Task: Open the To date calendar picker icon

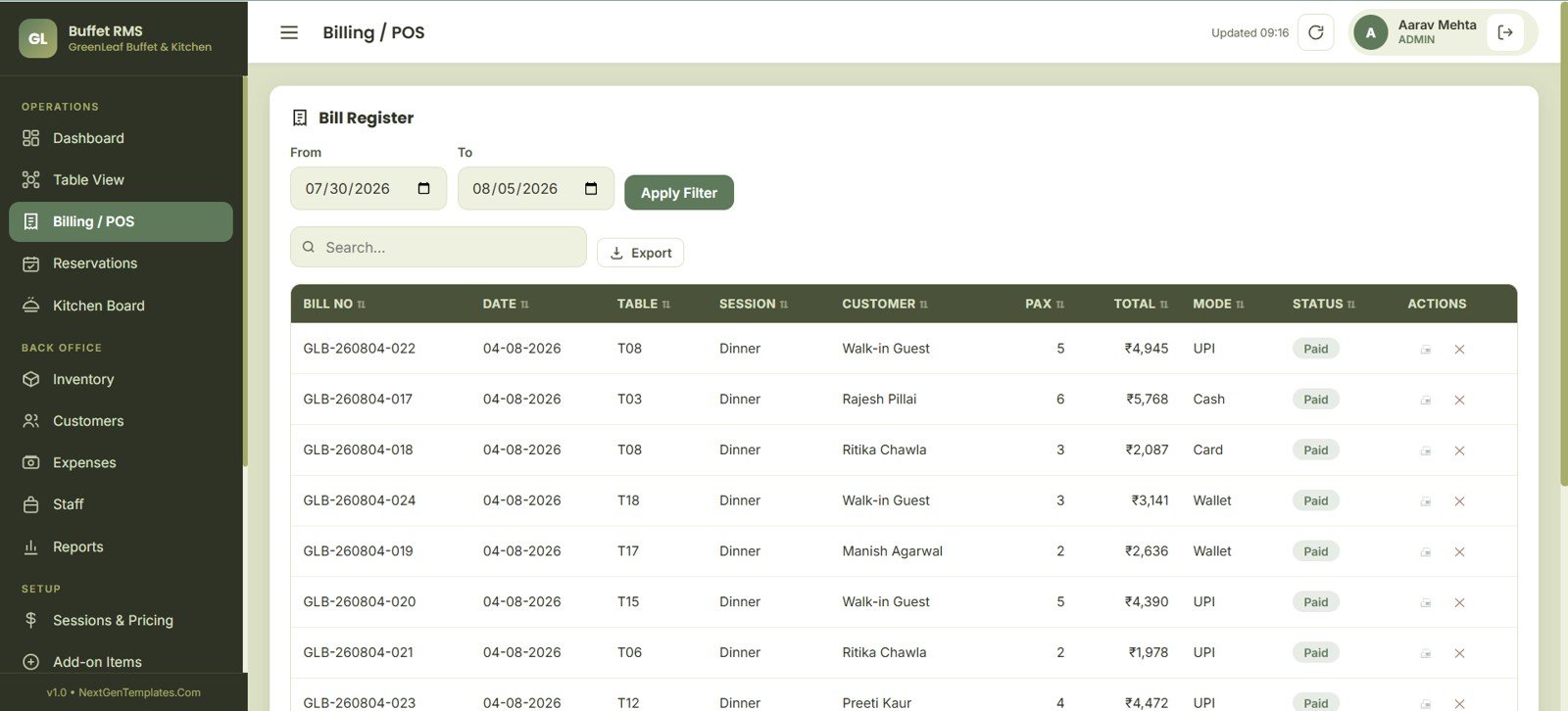Action: click(591, 188)
